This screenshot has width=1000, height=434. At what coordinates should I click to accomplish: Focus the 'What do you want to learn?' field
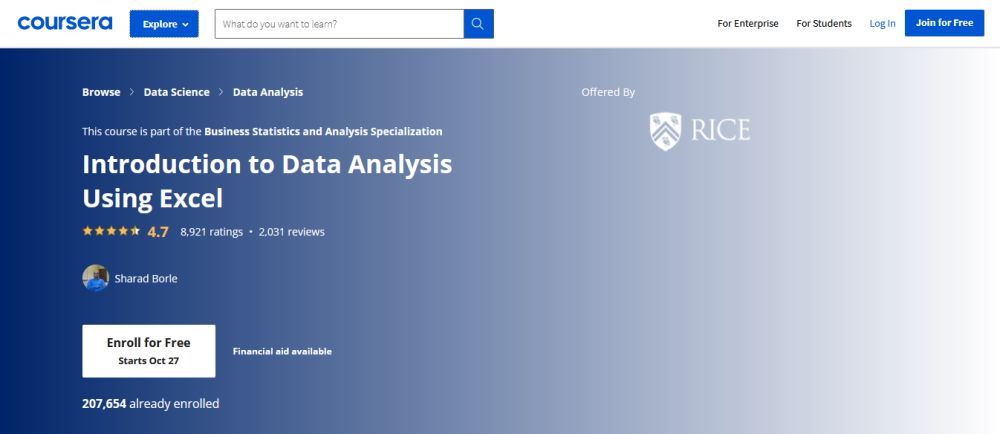tap(339, 24)
